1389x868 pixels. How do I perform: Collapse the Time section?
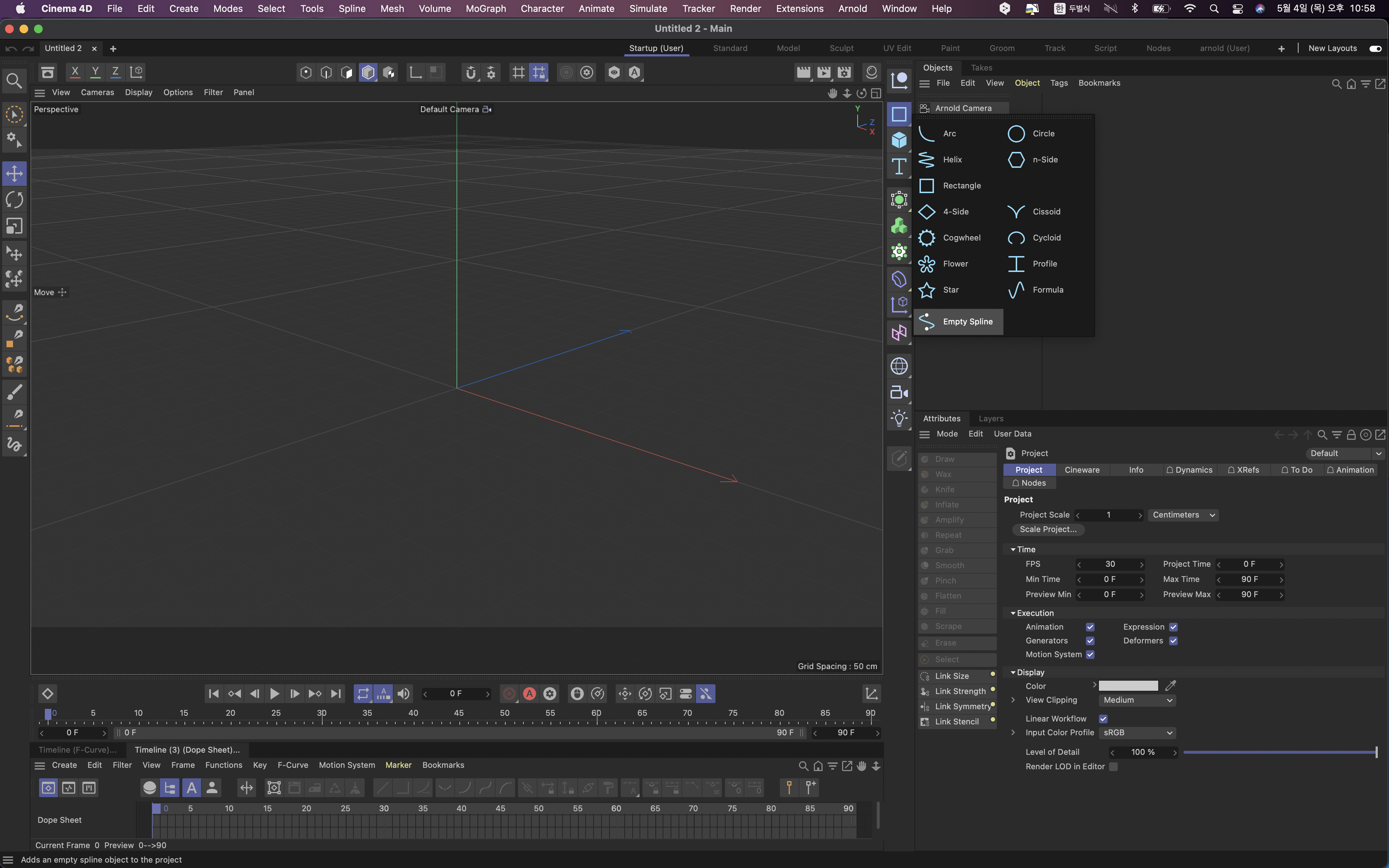click(x=1013, y=549)
